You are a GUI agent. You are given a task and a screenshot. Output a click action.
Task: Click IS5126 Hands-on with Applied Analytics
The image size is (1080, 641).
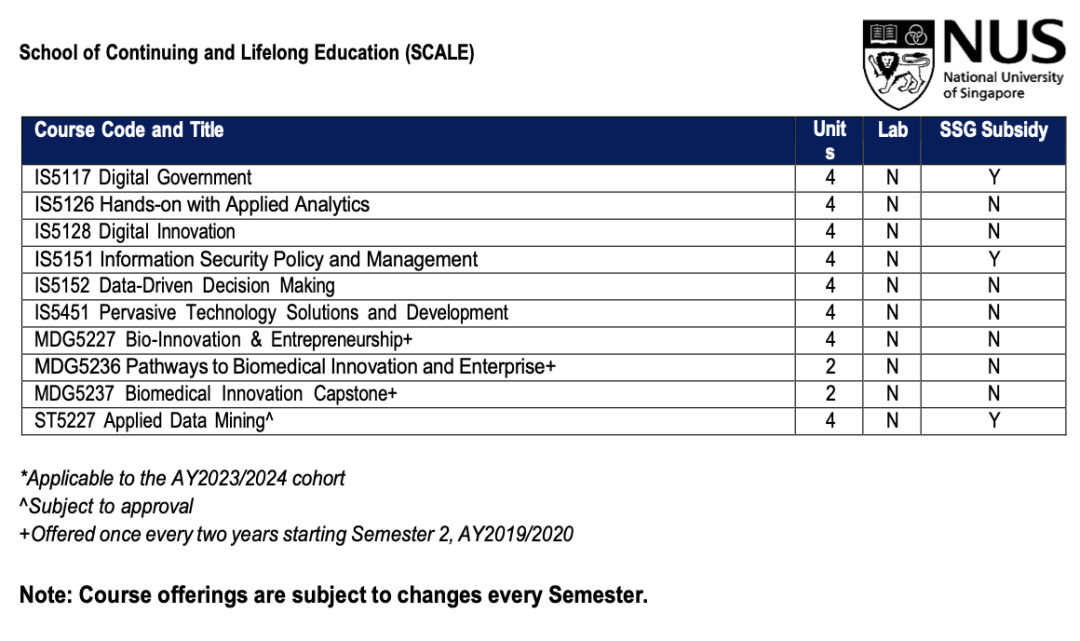click(x=202, y=205)
